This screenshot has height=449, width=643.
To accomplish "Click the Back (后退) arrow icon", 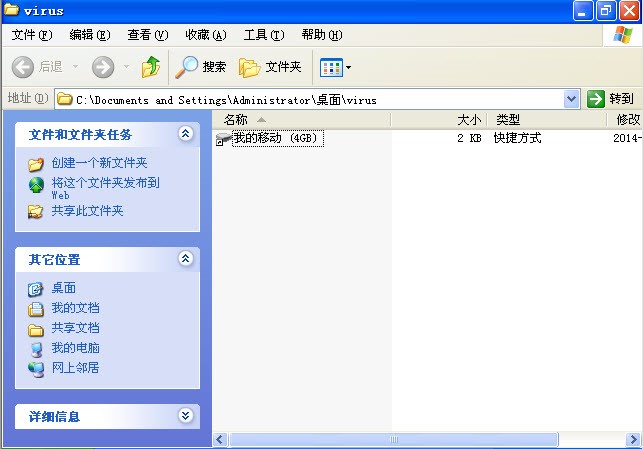I will (x=22, y=67).
